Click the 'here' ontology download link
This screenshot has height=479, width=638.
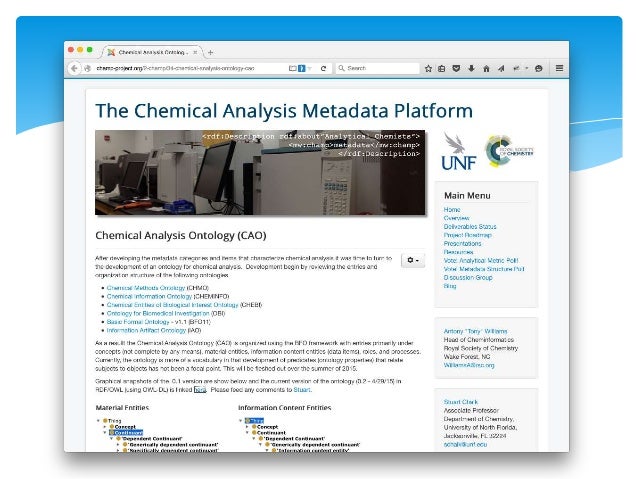pos(200,390)
